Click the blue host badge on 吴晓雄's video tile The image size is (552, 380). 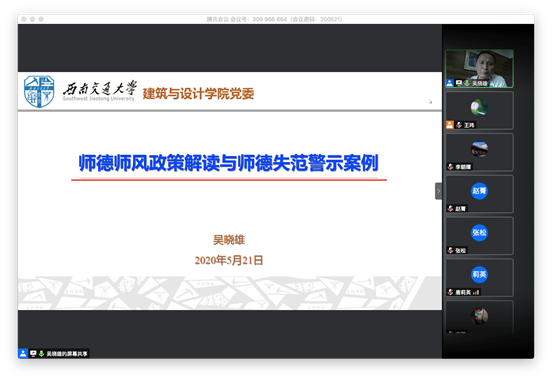[450, 83]
